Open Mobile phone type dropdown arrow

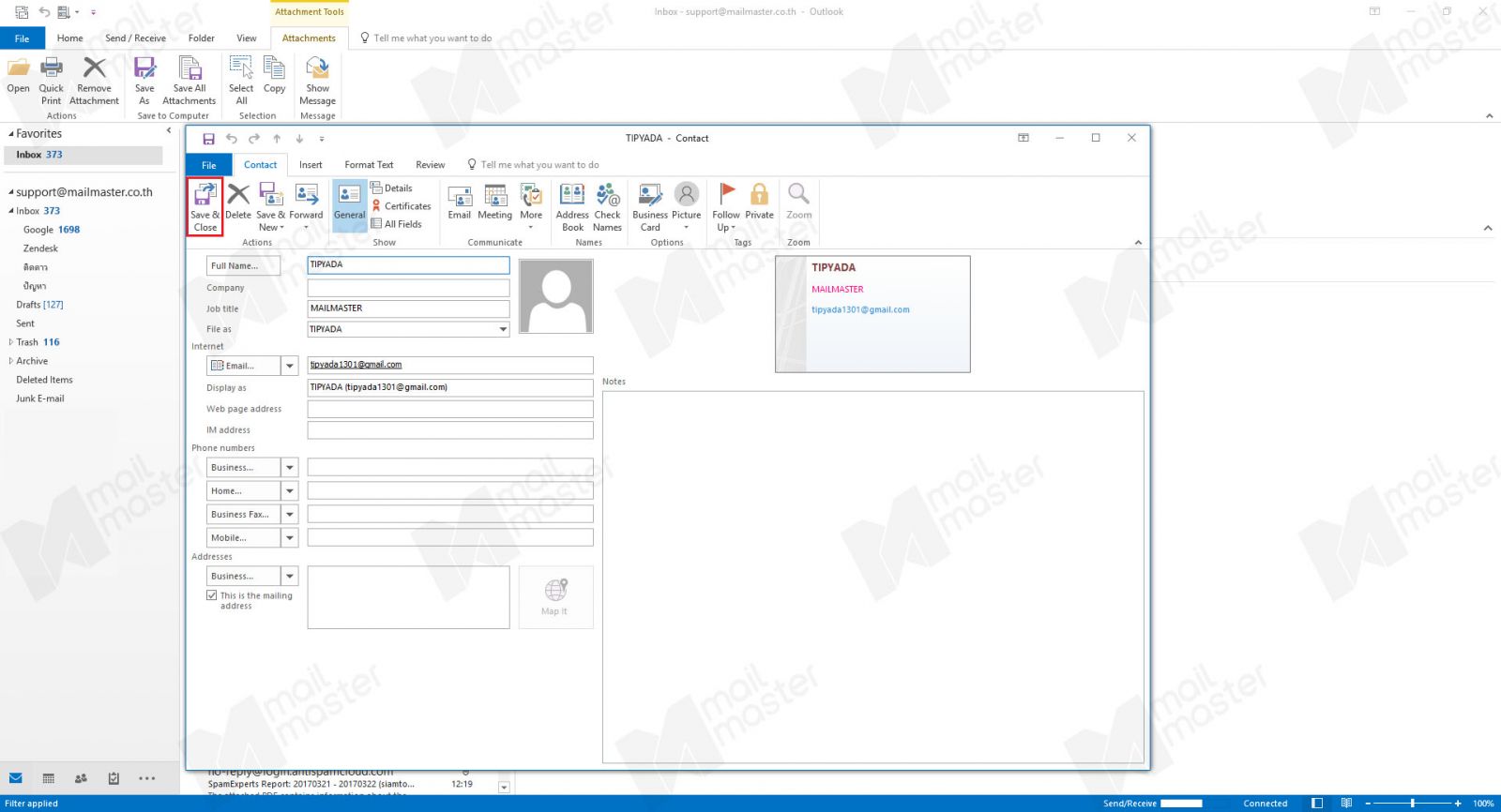pyautogui.click(x=290, y=537)
